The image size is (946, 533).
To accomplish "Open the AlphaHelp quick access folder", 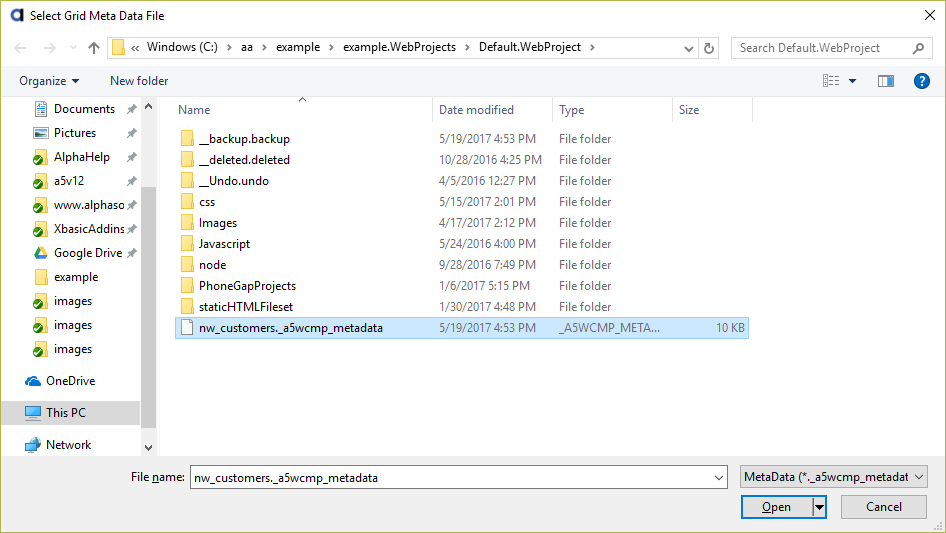I will 81,157.
